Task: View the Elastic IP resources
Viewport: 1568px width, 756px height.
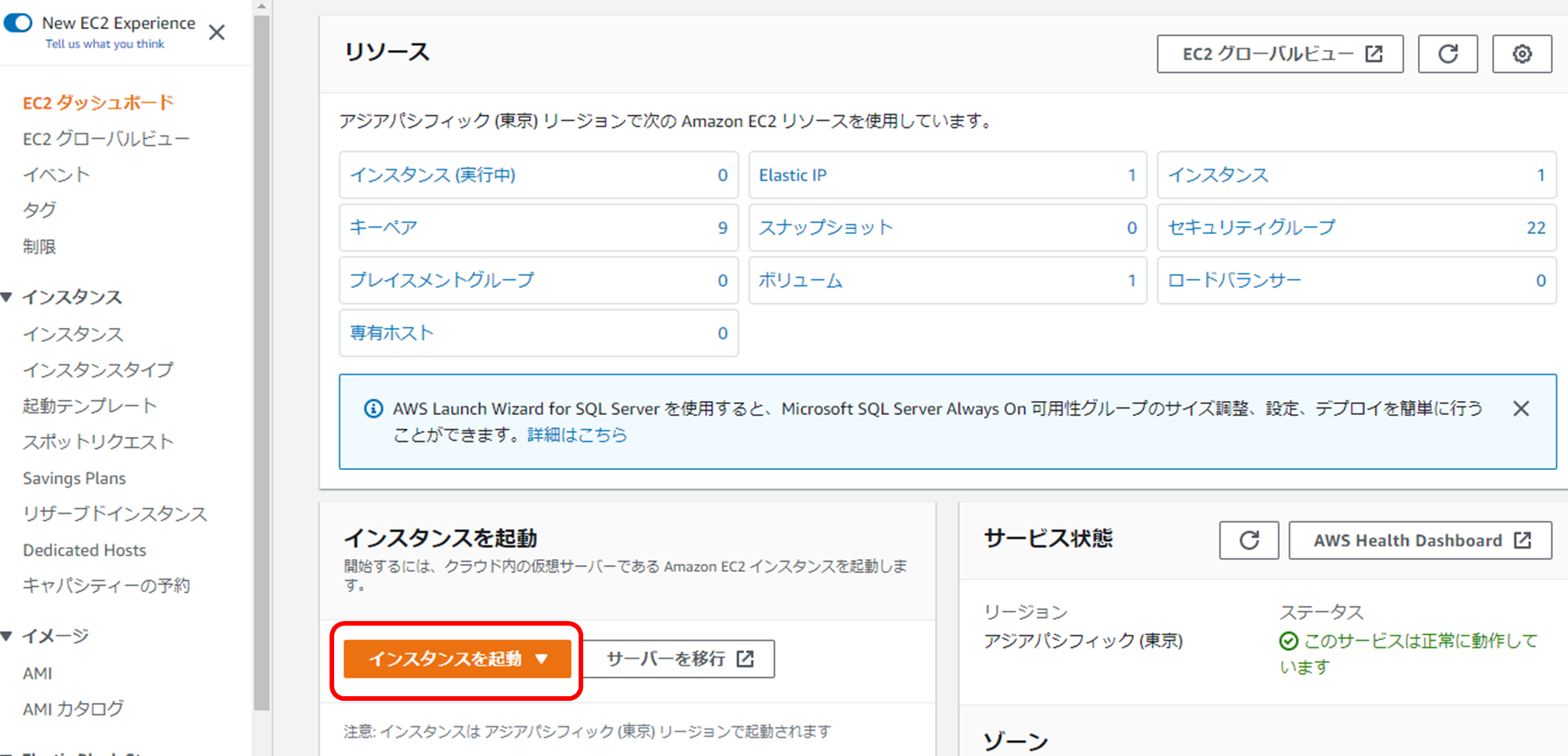Action: [x=792, y=175]
